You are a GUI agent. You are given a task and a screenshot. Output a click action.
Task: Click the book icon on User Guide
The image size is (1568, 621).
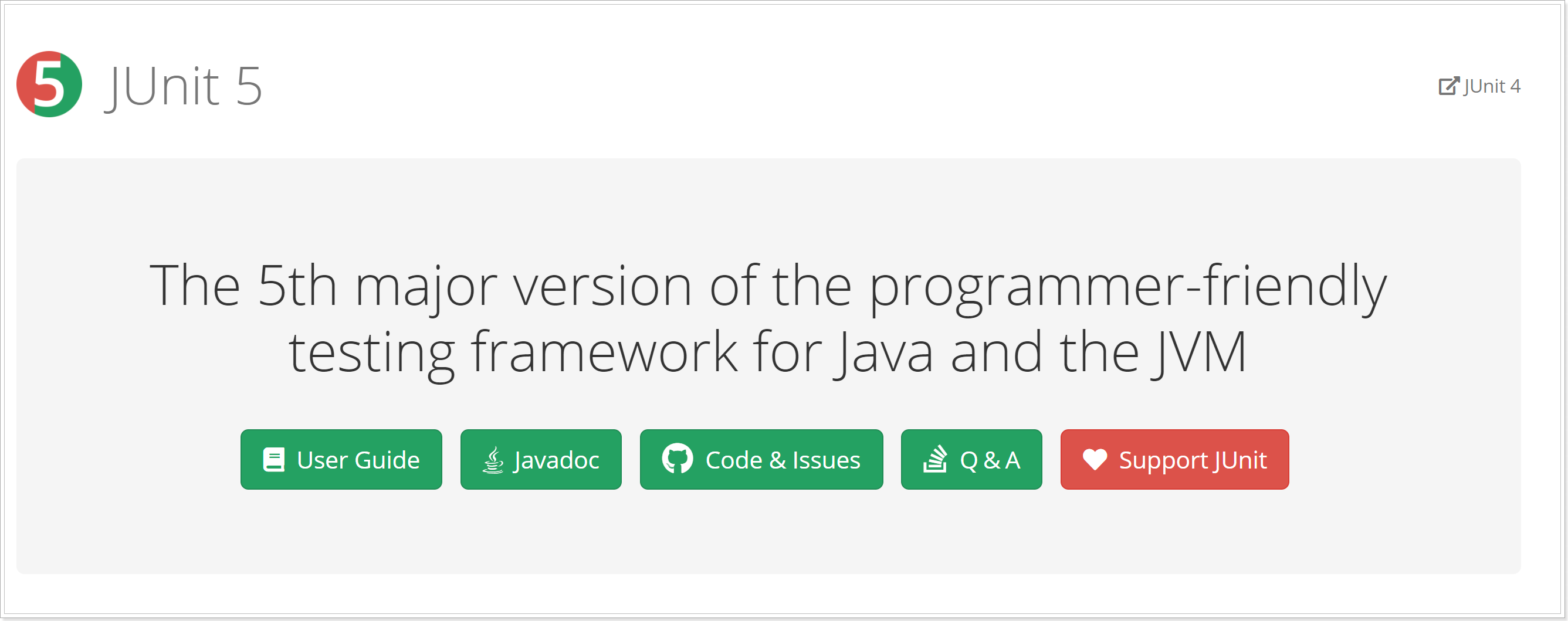(x=274, y=460)
